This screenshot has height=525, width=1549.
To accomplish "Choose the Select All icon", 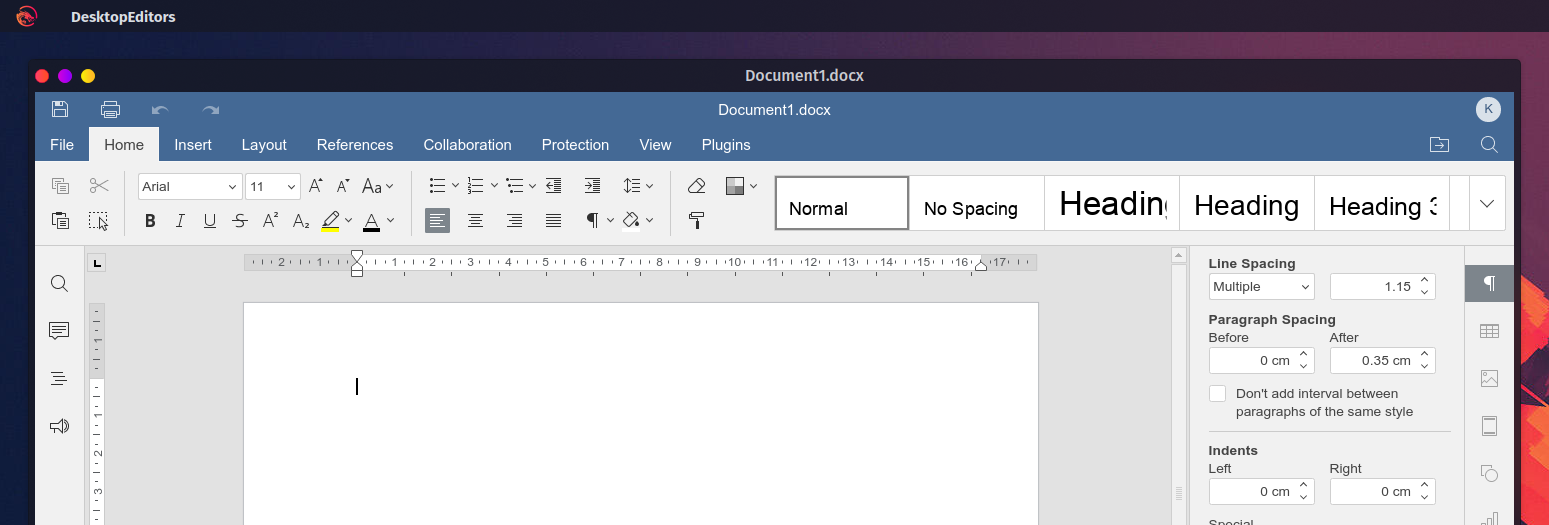I will click(98, 220).
